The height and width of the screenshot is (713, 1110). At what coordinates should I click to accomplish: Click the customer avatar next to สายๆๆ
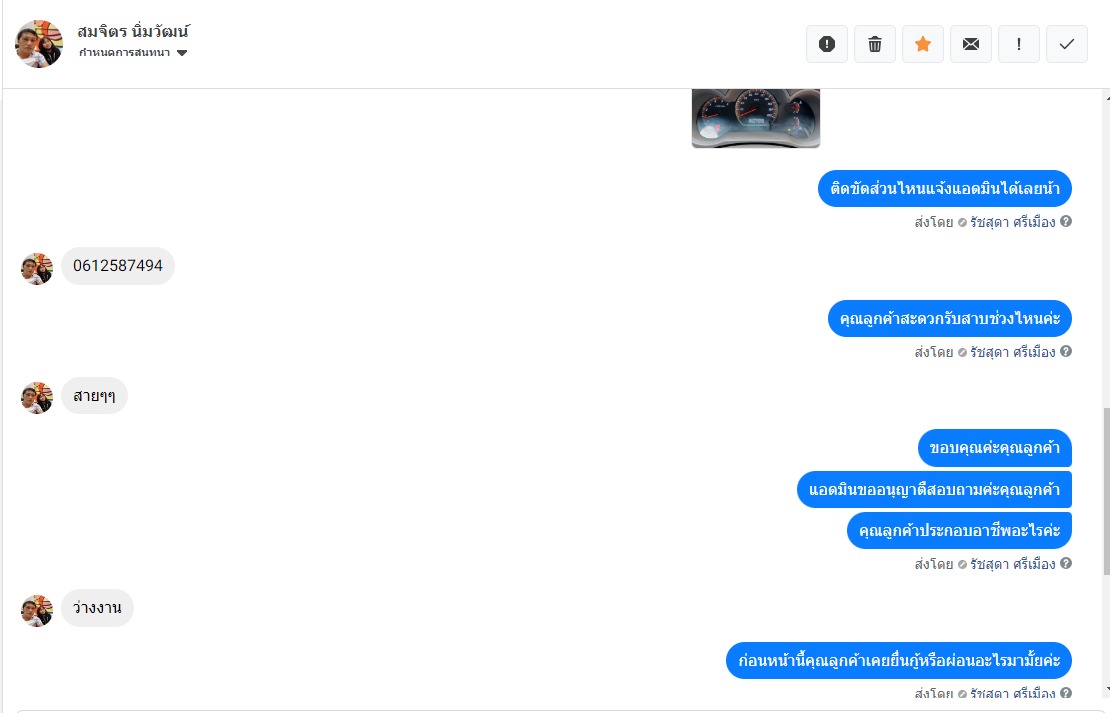coord(37,398)
